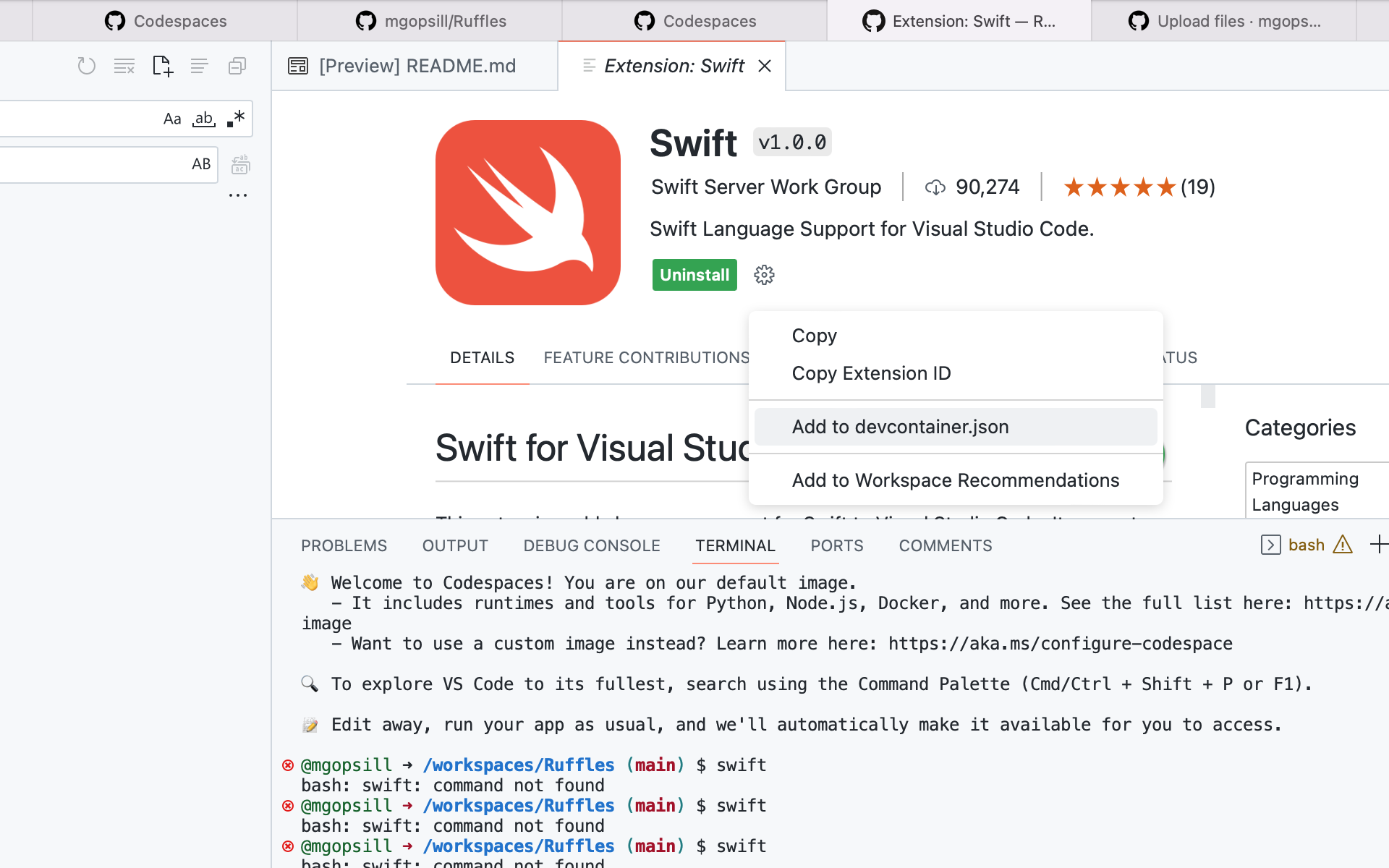Switch to mgopsill/Ruffles browser tab

430,21
